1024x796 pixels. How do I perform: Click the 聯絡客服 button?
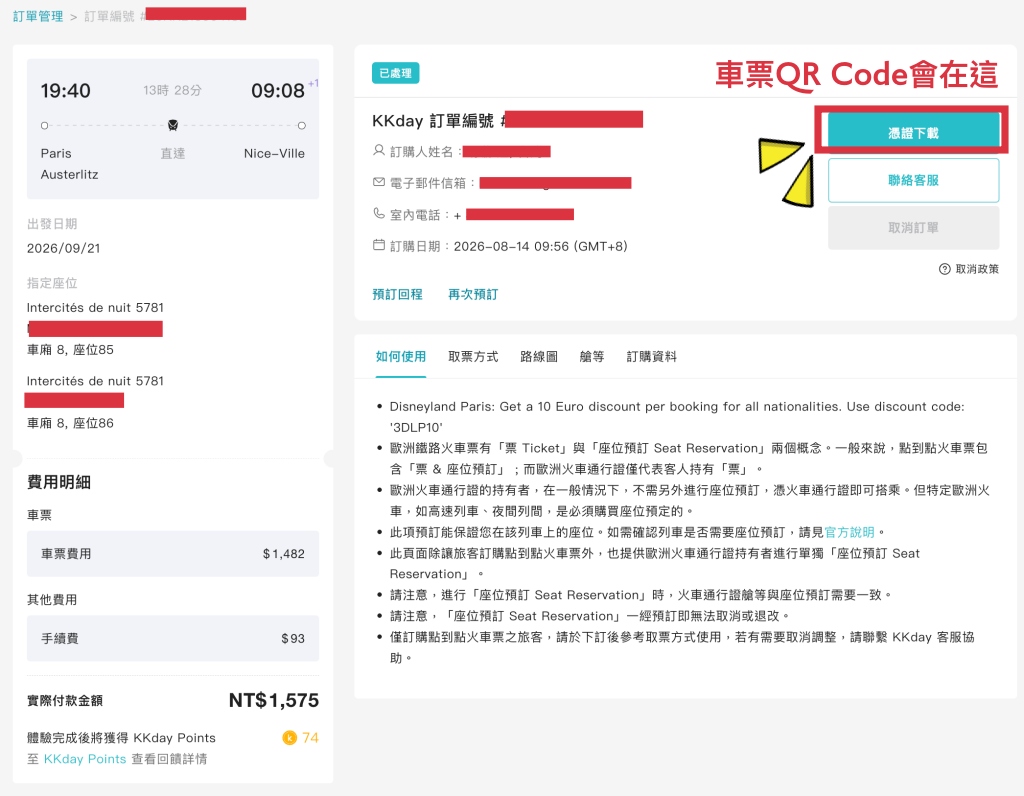pos(913,180)
